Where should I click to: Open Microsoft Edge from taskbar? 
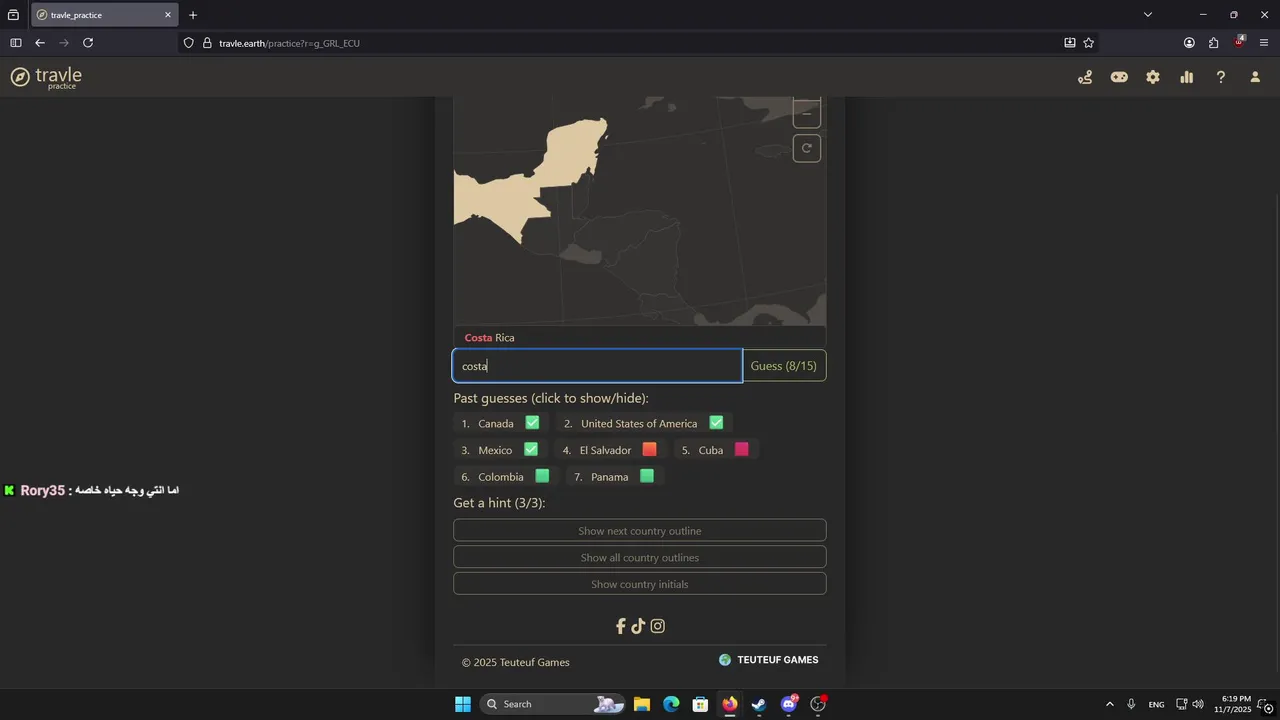coord(671,704)
